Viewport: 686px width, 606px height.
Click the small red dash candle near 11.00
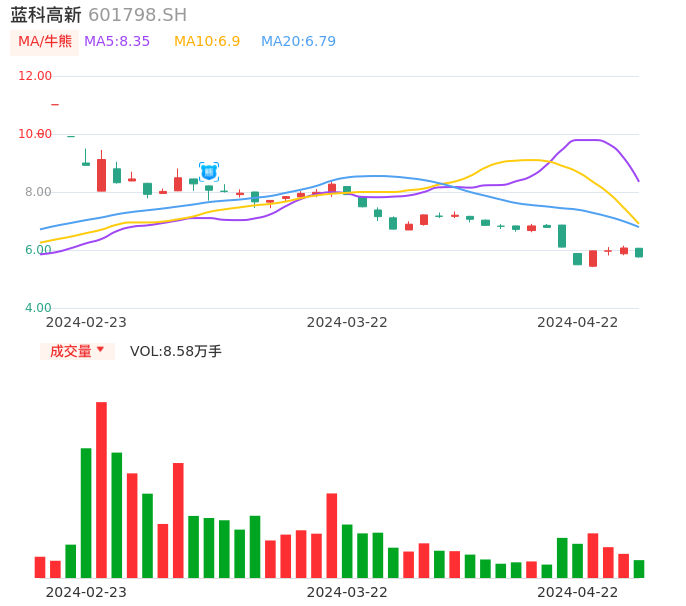55,104
